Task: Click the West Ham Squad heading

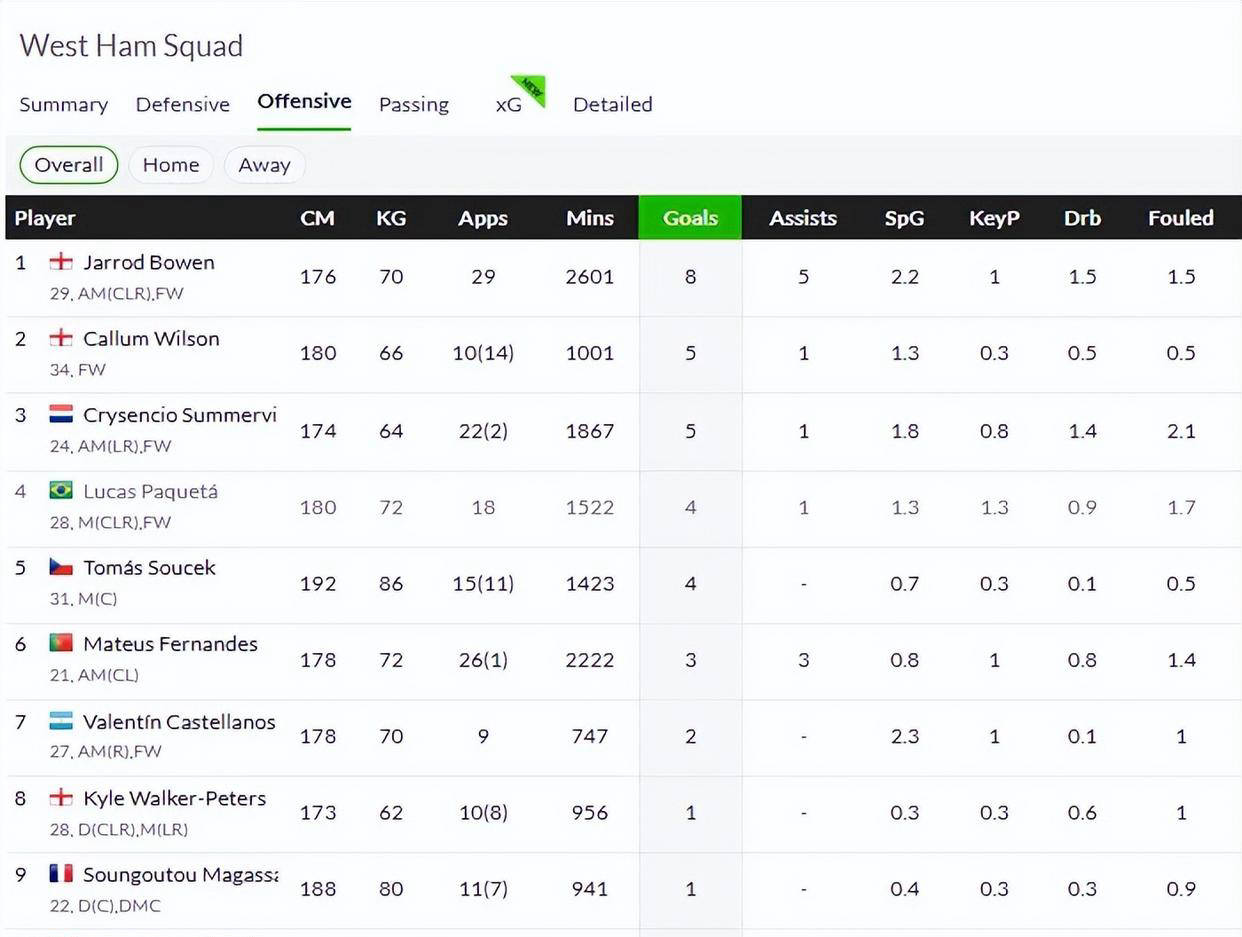Action: [x=131, y=46]
